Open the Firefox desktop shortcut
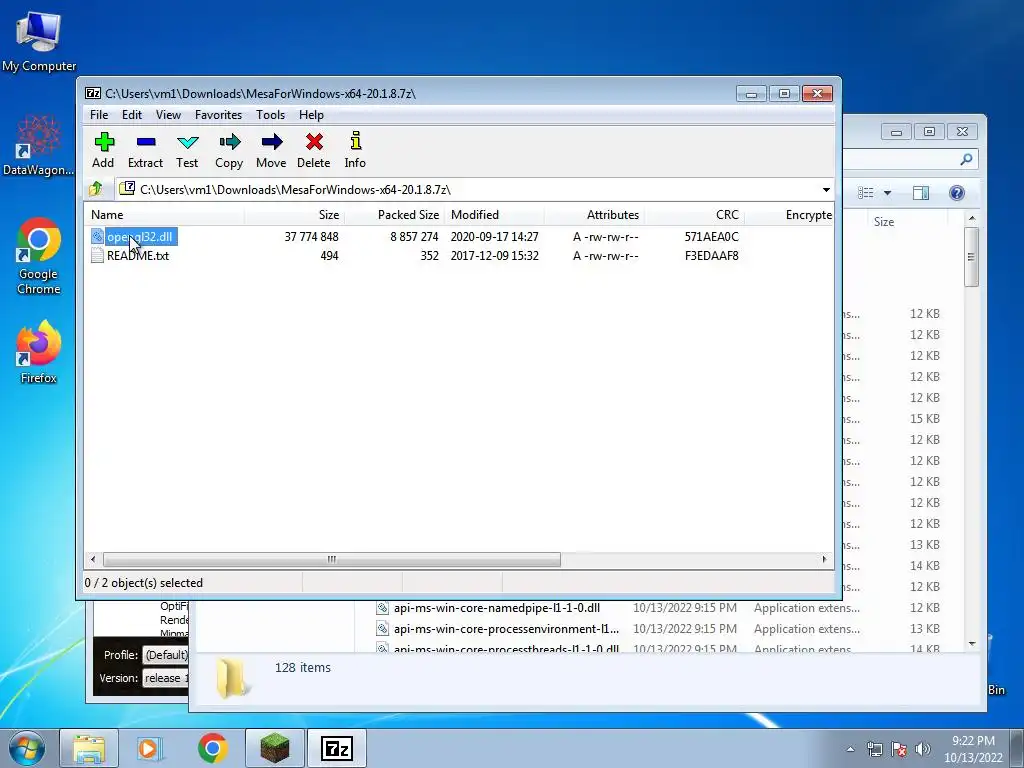The height and width of the screenshot is (768, 1024). pos(39,352)
